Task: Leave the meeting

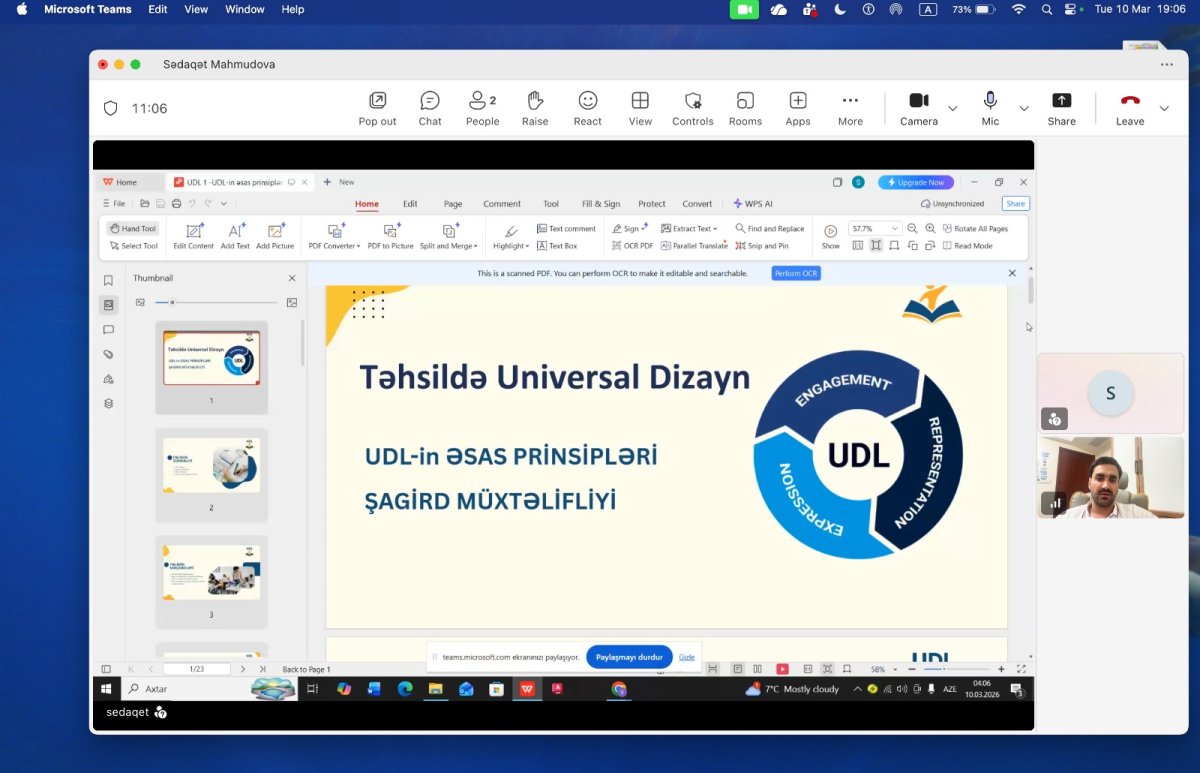Action: pos(1130,108)
